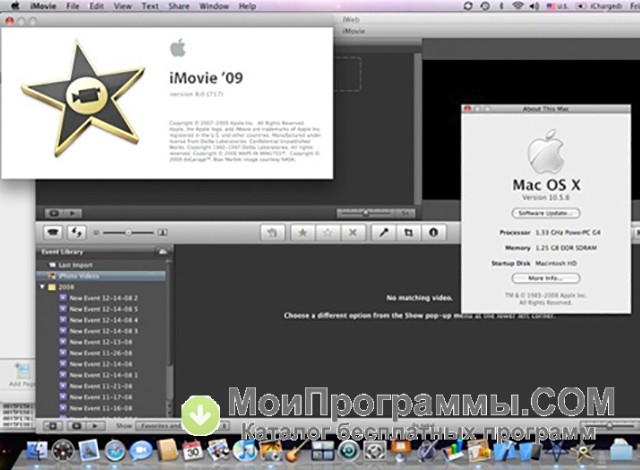Select New Event 11-17-08
This screenshot has height=470, width=640.
coord(102,397)
